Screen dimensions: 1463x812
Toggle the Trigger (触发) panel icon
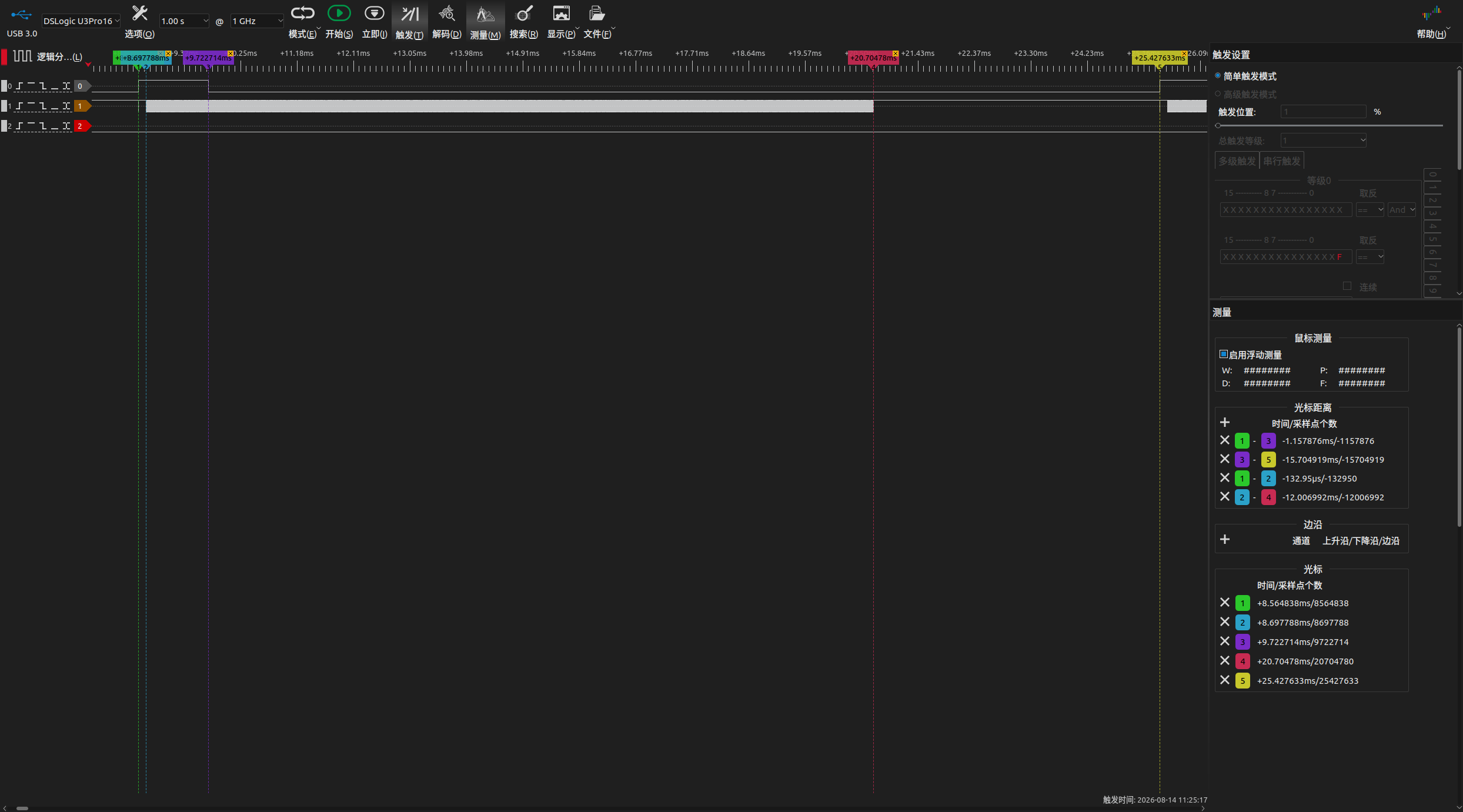pyautogui.click(x=409, y=14)
